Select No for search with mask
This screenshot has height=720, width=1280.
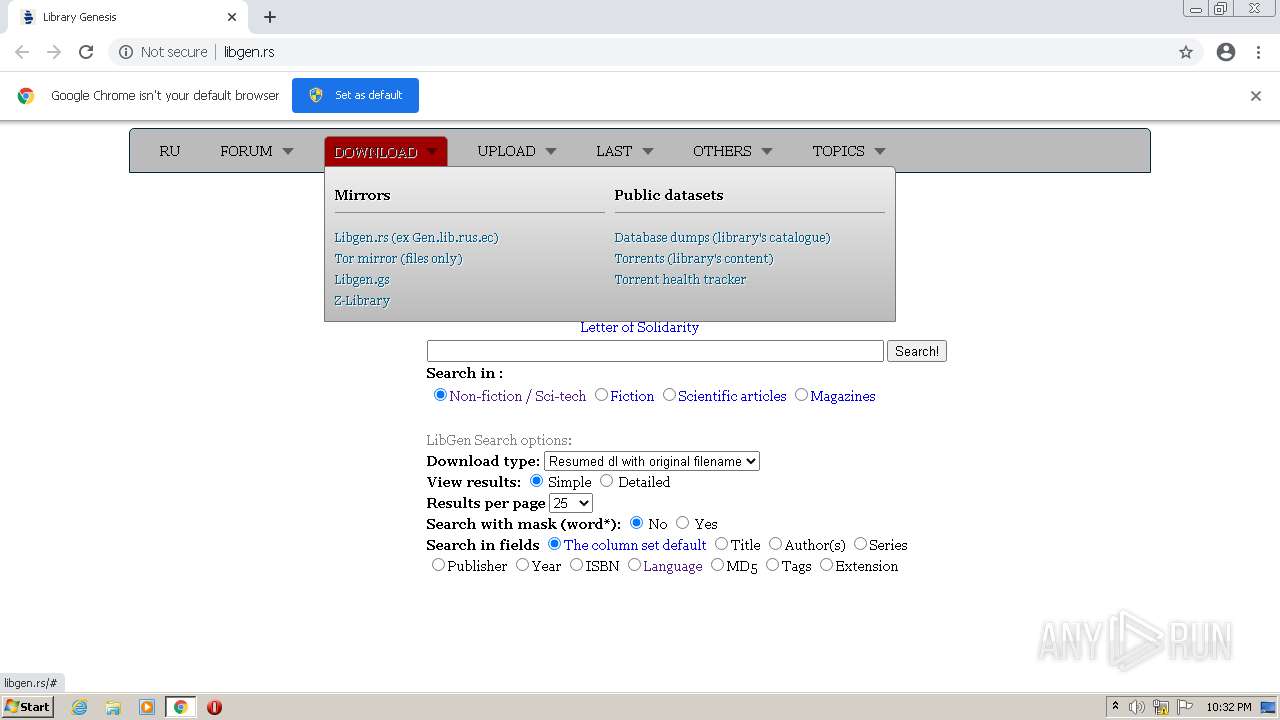coord(637,523)
